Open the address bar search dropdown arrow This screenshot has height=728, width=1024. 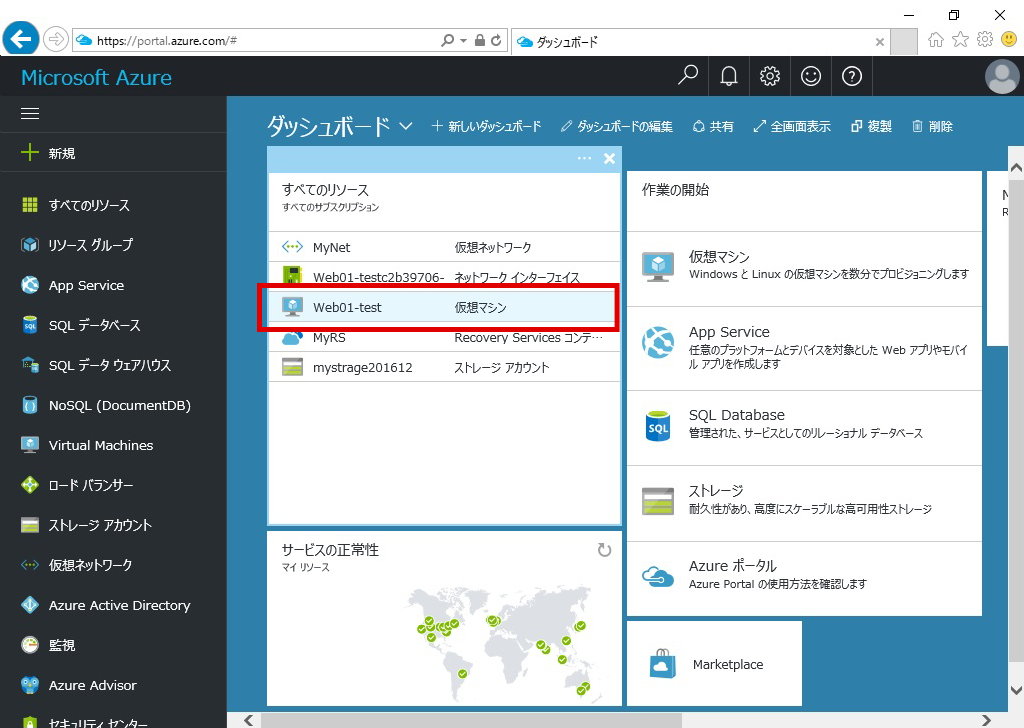point(463,40)
